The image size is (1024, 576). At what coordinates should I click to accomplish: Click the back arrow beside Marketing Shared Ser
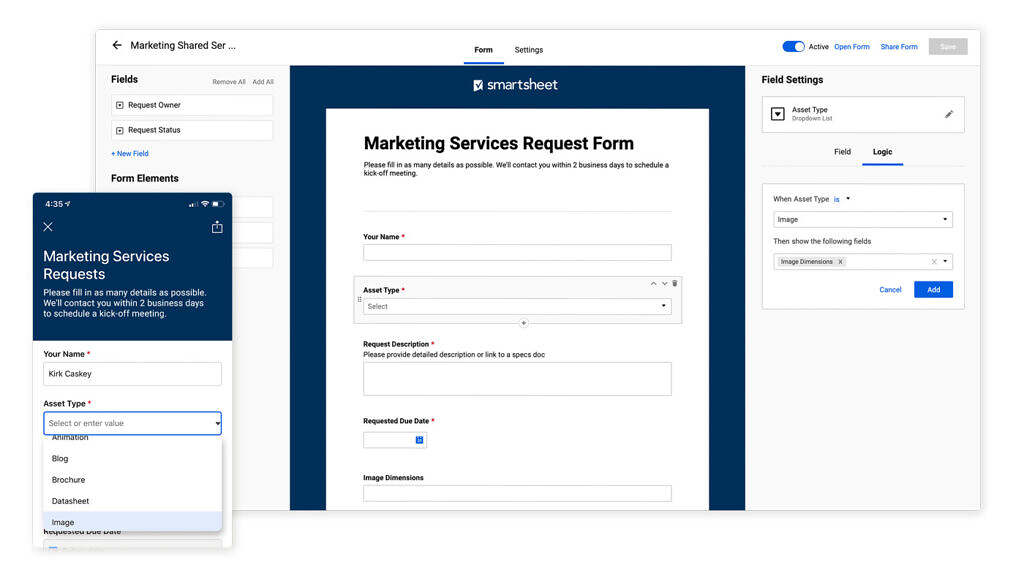tap(117, 46)
